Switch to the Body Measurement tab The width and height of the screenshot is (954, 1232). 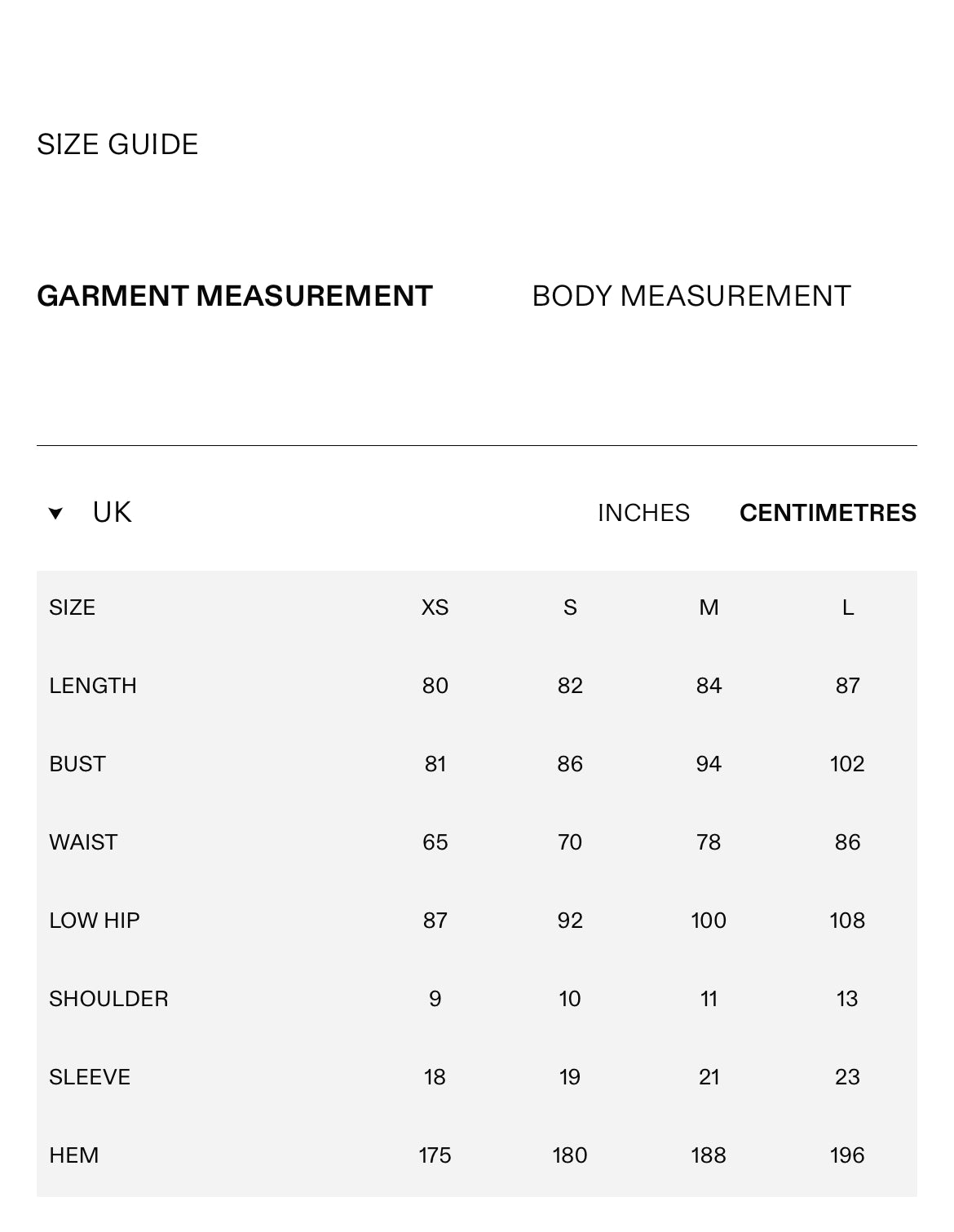pos(691,296)
